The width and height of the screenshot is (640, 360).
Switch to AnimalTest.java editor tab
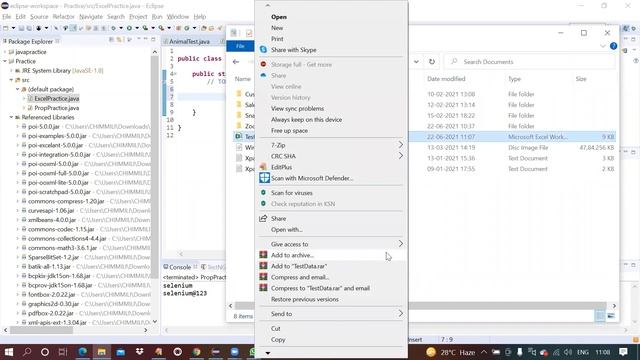189,42
